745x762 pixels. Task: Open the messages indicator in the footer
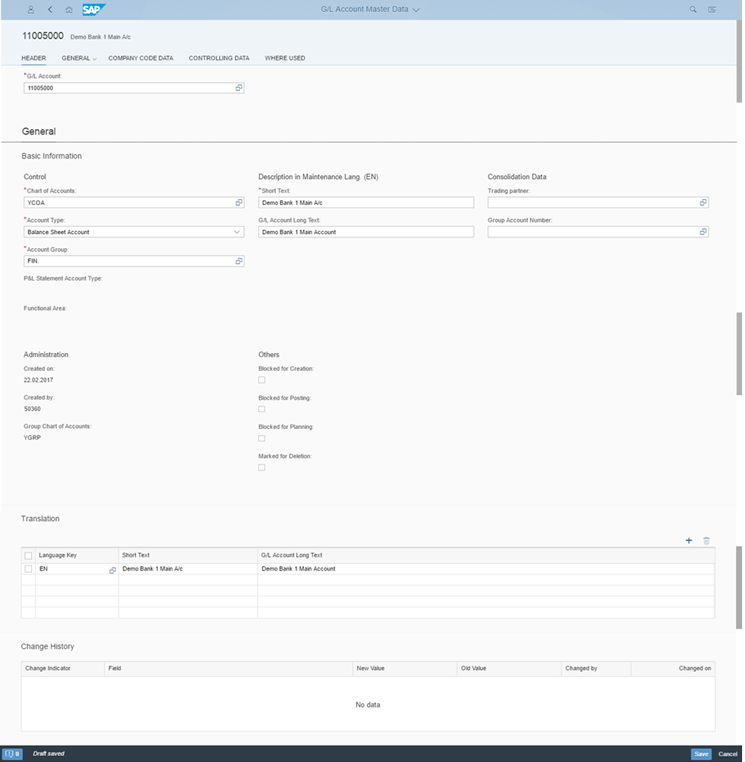[12, 753]
